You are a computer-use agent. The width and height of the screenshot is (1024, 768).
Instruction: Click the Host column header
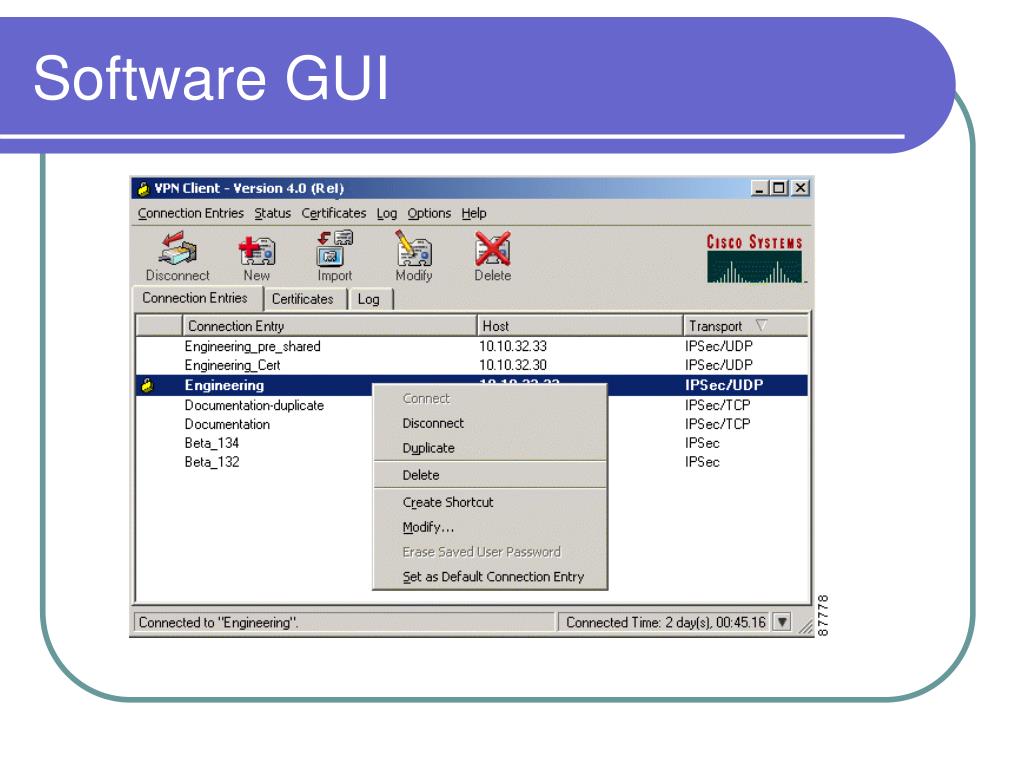[x=579, y=325]
